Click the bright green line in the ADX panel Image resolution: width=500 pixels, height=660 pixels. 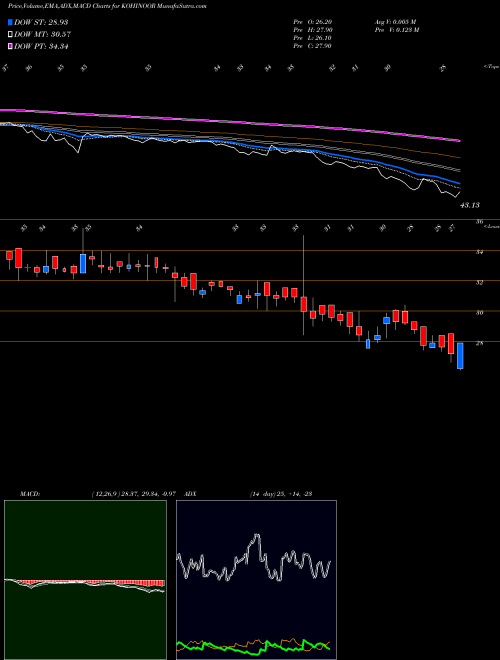click(253, 647)
